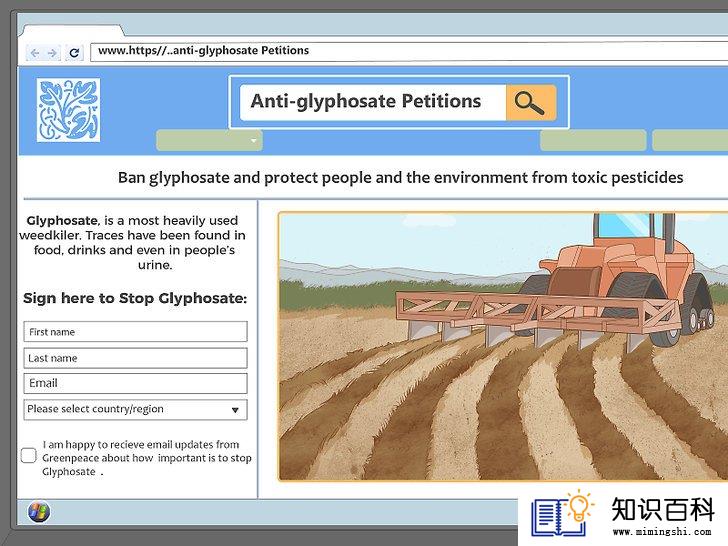Click the browser back arrow

click(35, 53)
